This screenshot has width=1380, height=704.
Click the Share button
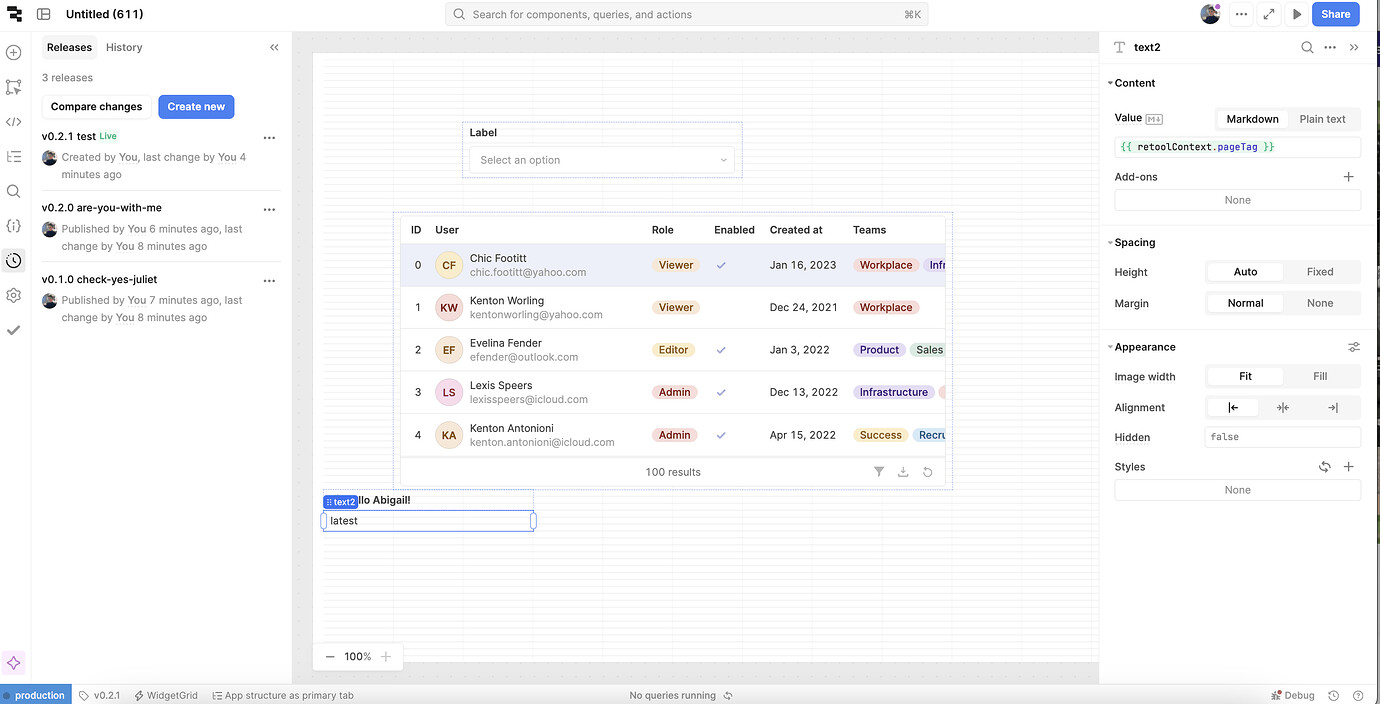point(1336,14)
